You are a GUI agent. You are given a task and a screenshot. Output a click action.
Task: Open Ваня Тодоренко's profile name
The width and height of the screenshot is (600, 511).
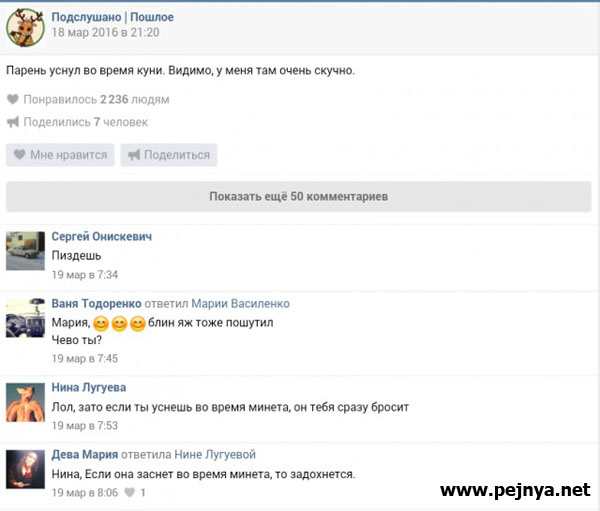click(x=96, y=303)
